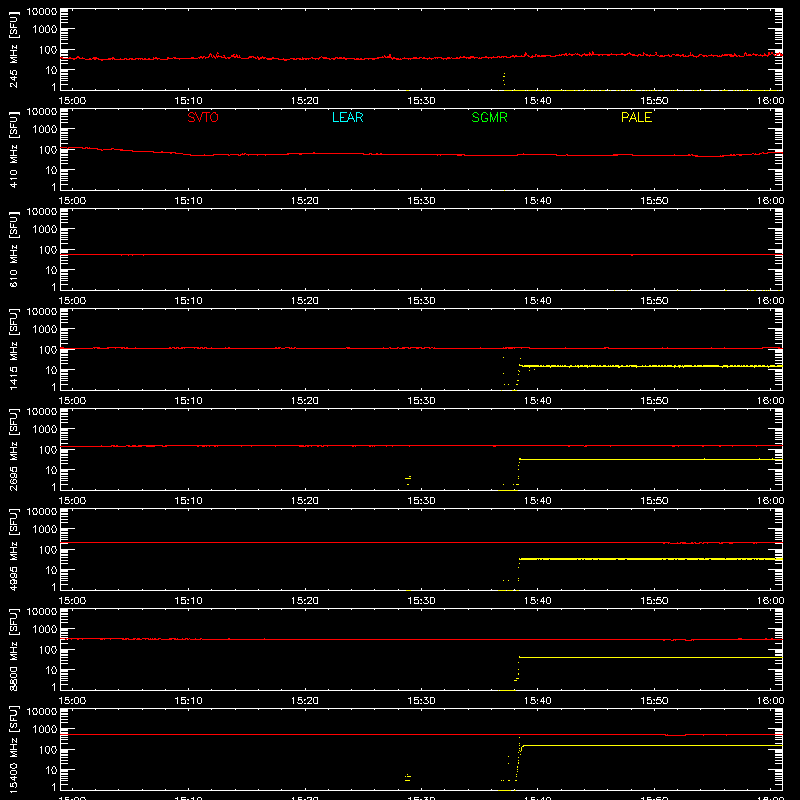This screenshot has height=800, width=800.
Task: Click 16:00 tick label under 245 MHz panel
Action: coord(770,101)
